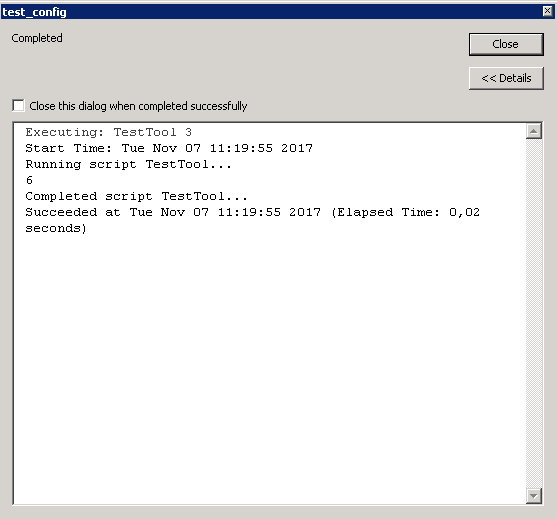The height and width of the screenshot is (519, 557).
Task: Click the word seconds) on last line
Action: point(56,228)
